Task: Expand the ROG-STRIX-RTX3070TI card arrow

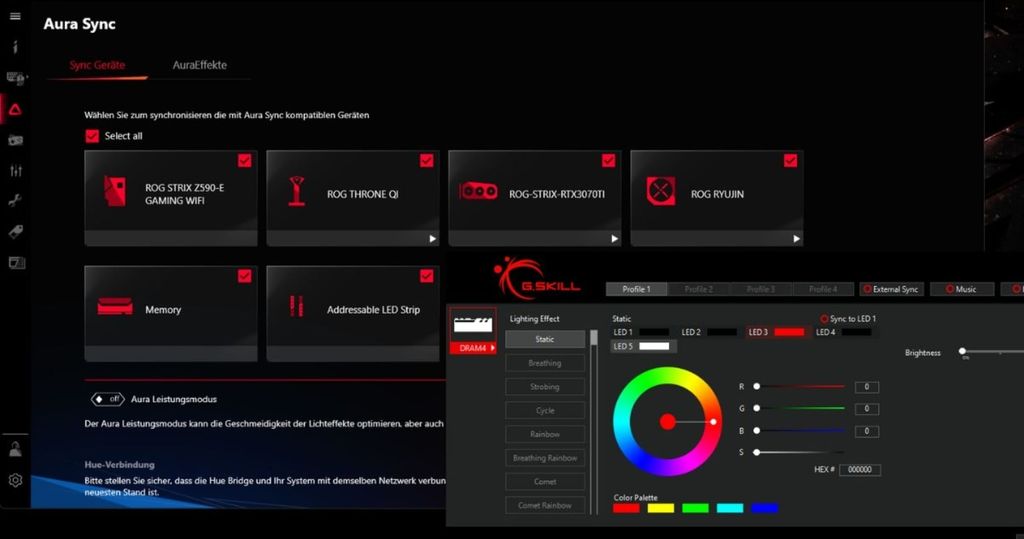Action: (x=615, y=238)
